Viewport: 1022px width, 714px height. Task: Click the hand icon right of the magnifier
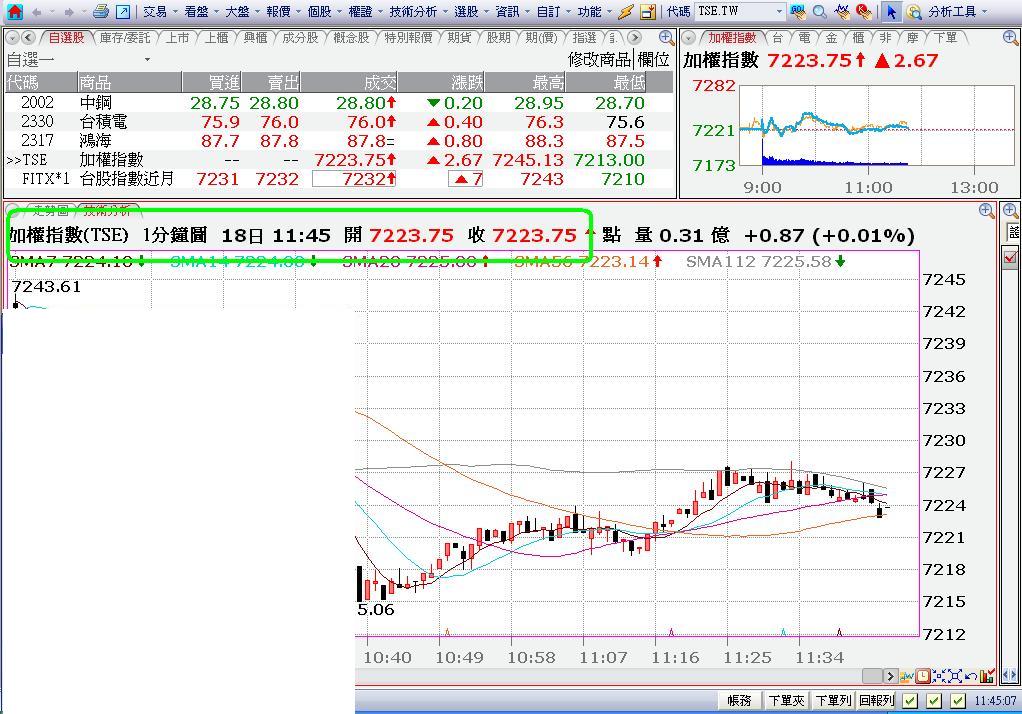842,12
